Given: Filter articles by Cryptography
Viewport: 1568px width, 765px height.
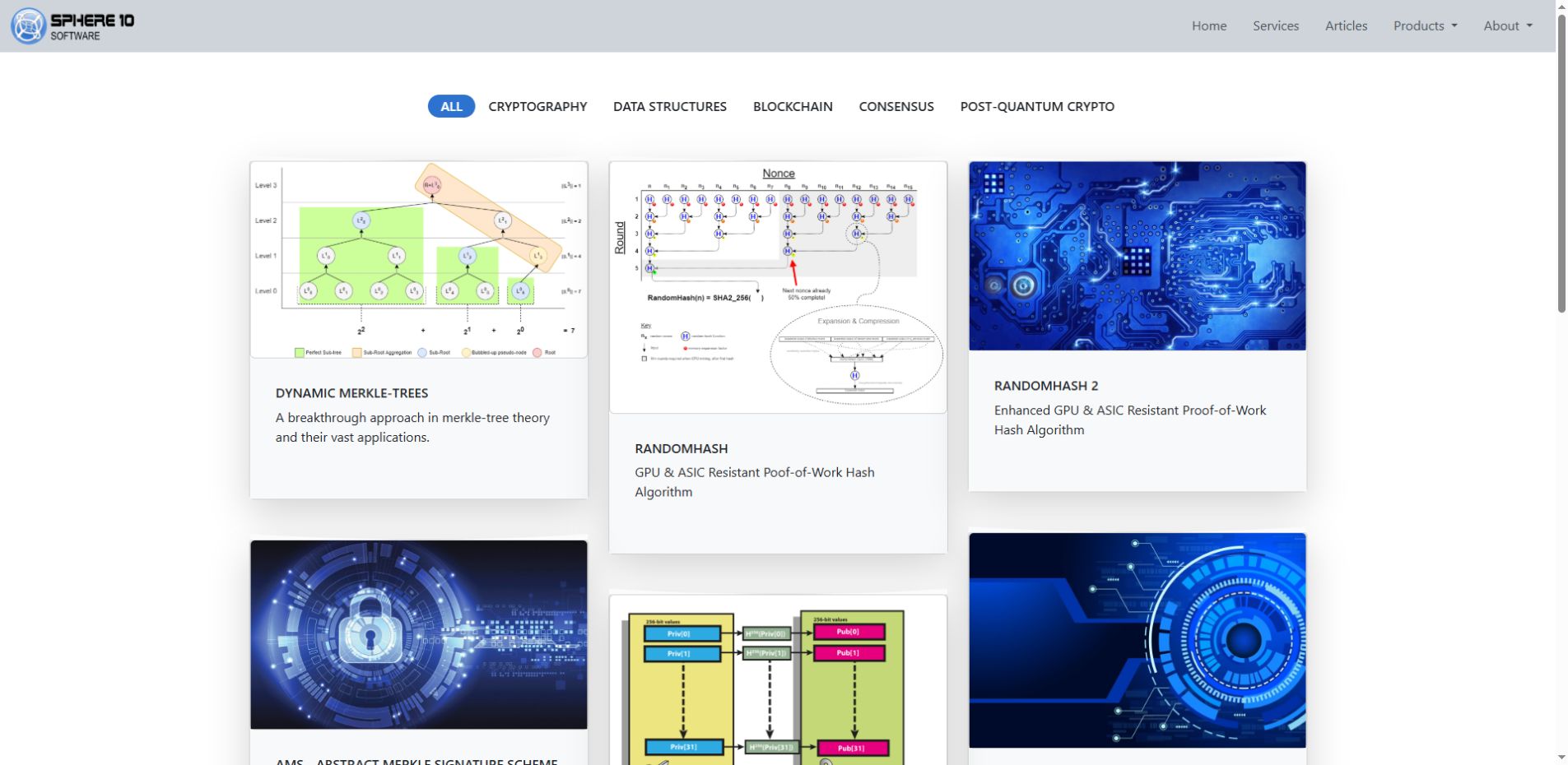Looking at the screenshot, I should (537, 106).
